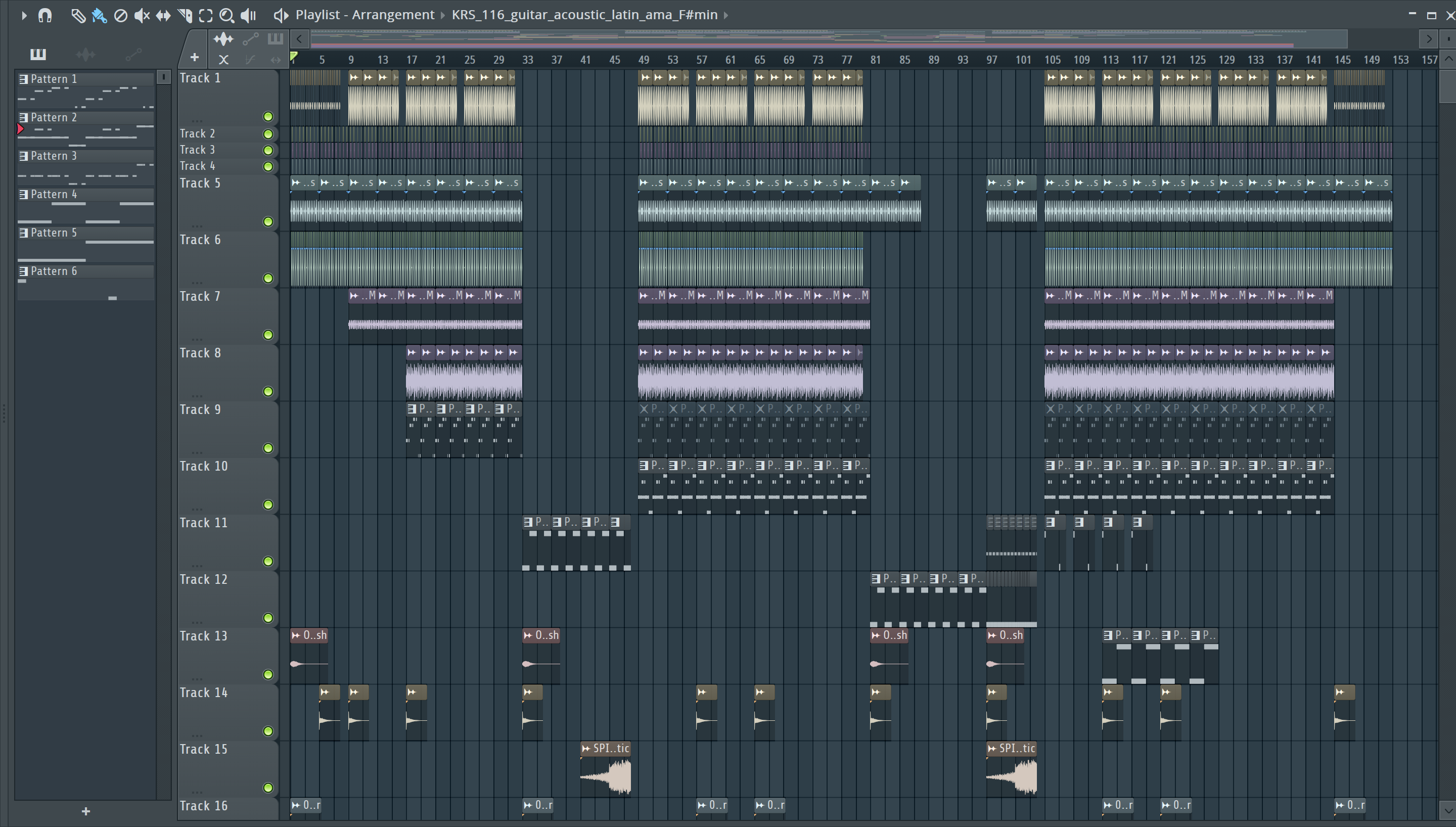Select the Mute tool
1456x827 pixels.
tap(142, 15)
